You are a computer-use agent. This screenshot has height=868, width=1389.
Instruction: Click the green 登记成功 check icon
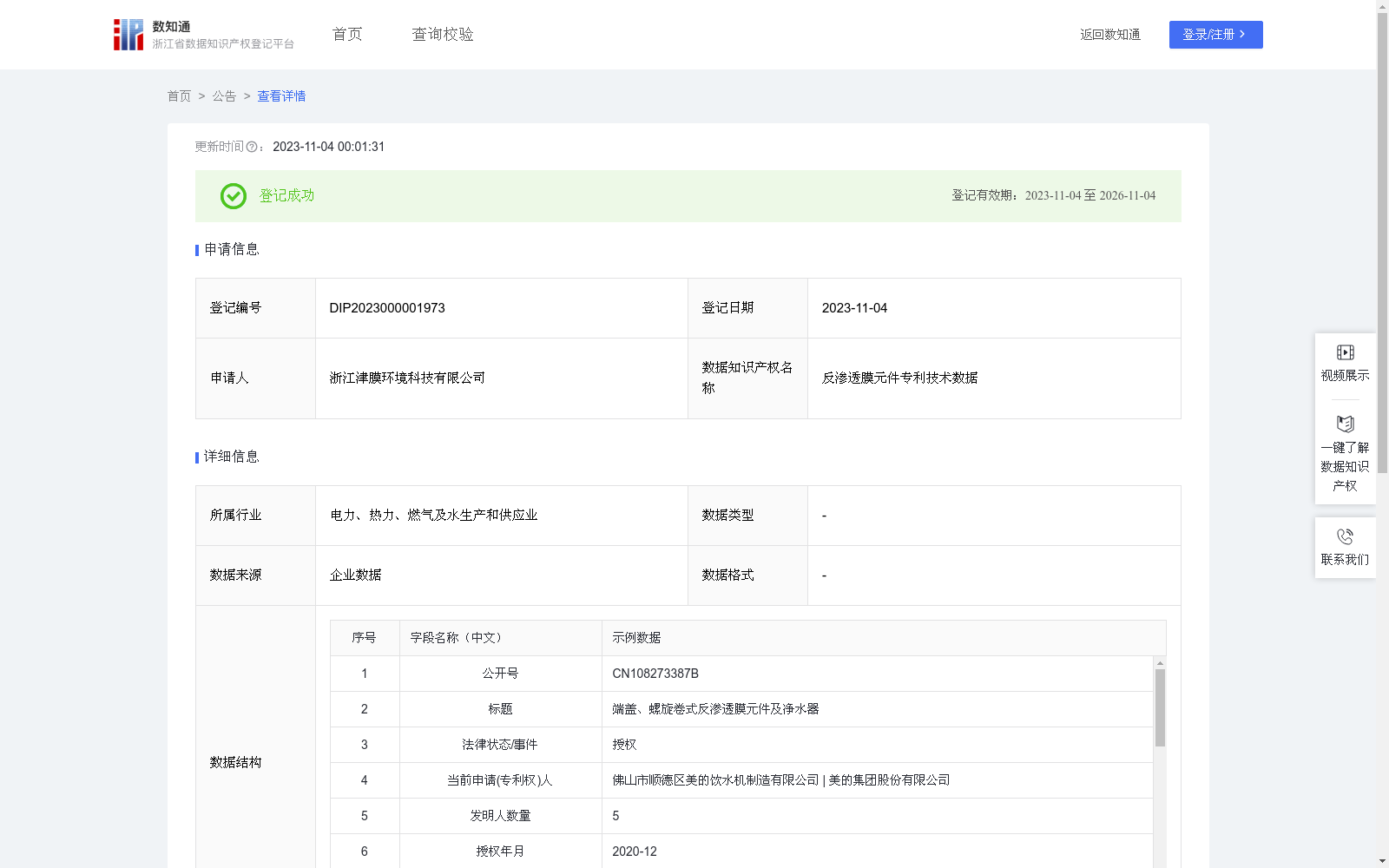tap(234, 196)
